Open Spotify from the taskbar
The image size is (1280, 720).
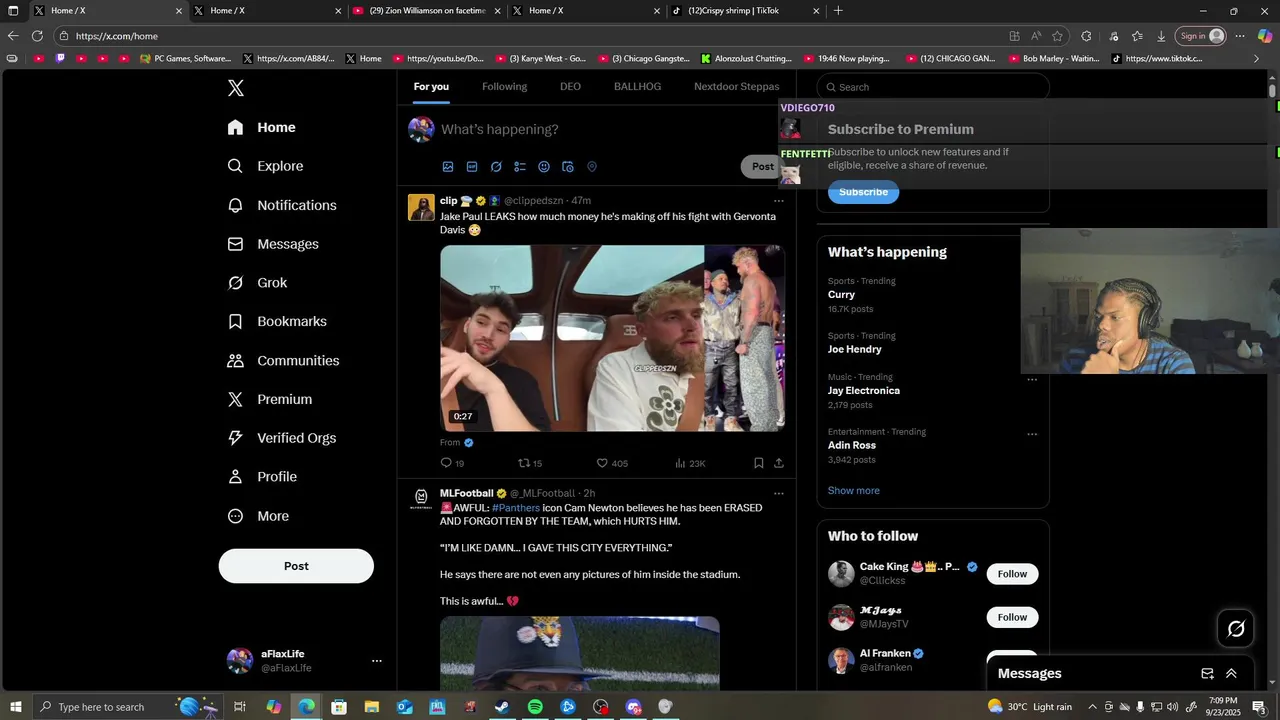(535, 707)
